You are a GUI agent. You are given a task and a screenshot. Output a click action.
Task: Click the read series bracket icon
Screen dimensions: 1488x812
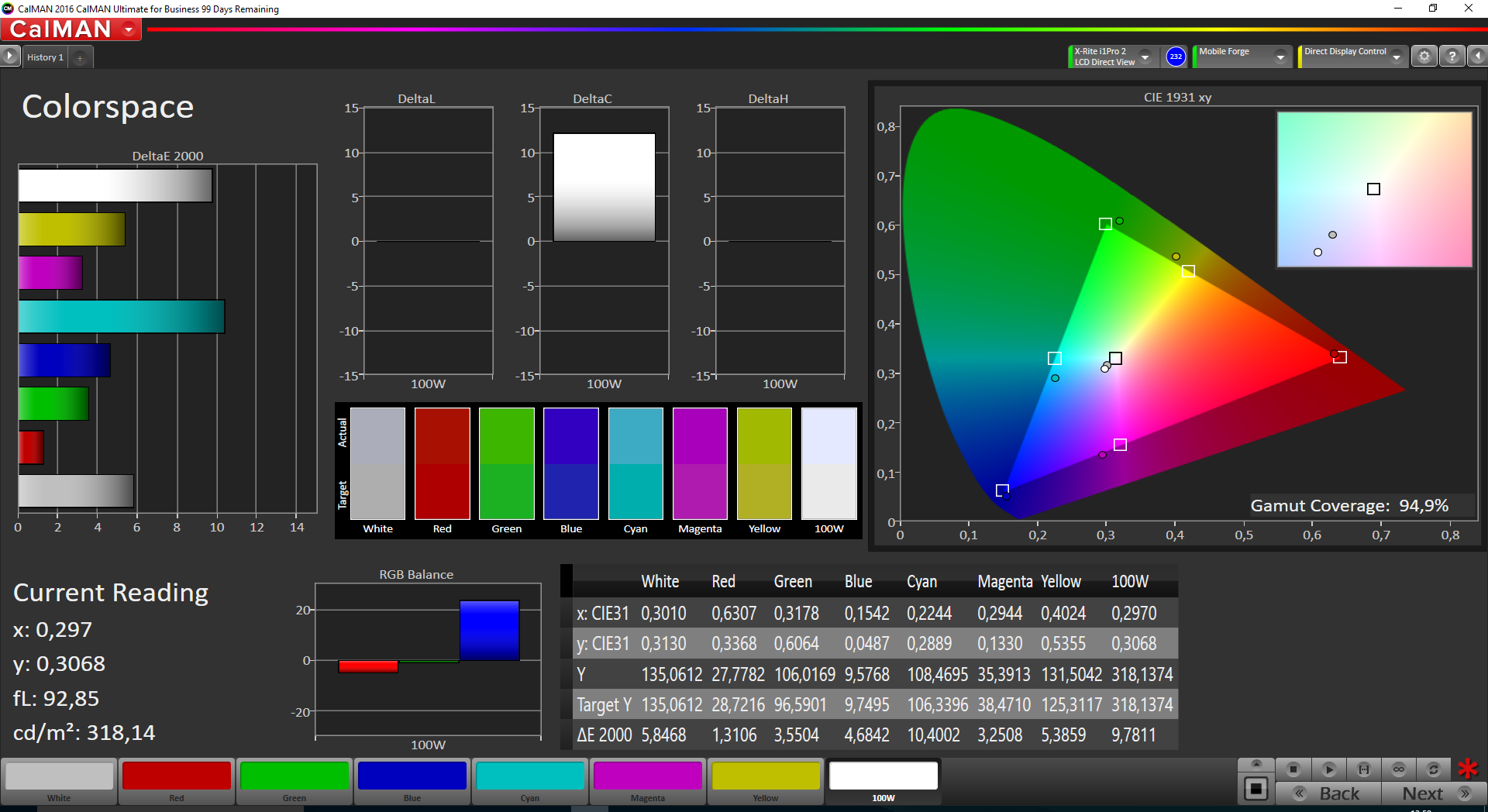pos(1364,769)
